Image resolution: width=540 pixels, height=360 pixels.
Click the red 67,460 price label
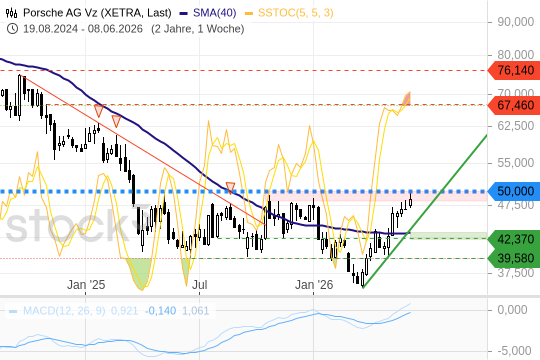515,105
